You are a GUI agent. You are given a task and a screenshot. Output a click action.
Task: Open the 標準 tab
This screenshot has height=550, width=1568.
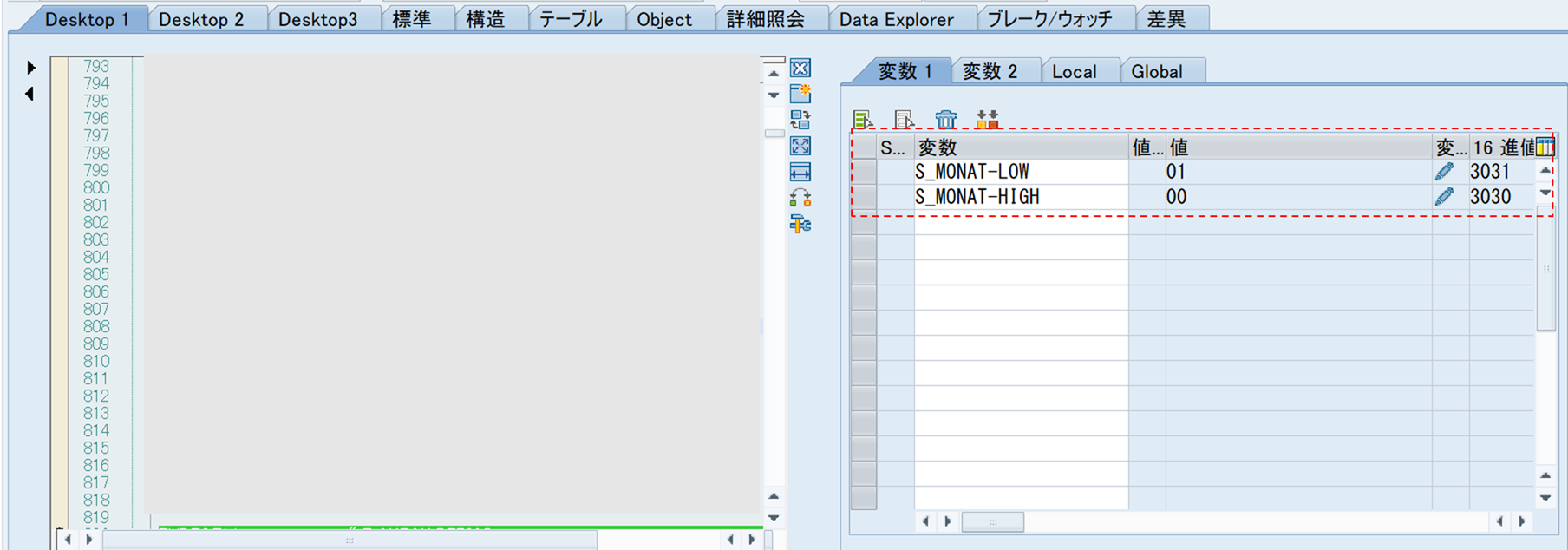[412, 19]
